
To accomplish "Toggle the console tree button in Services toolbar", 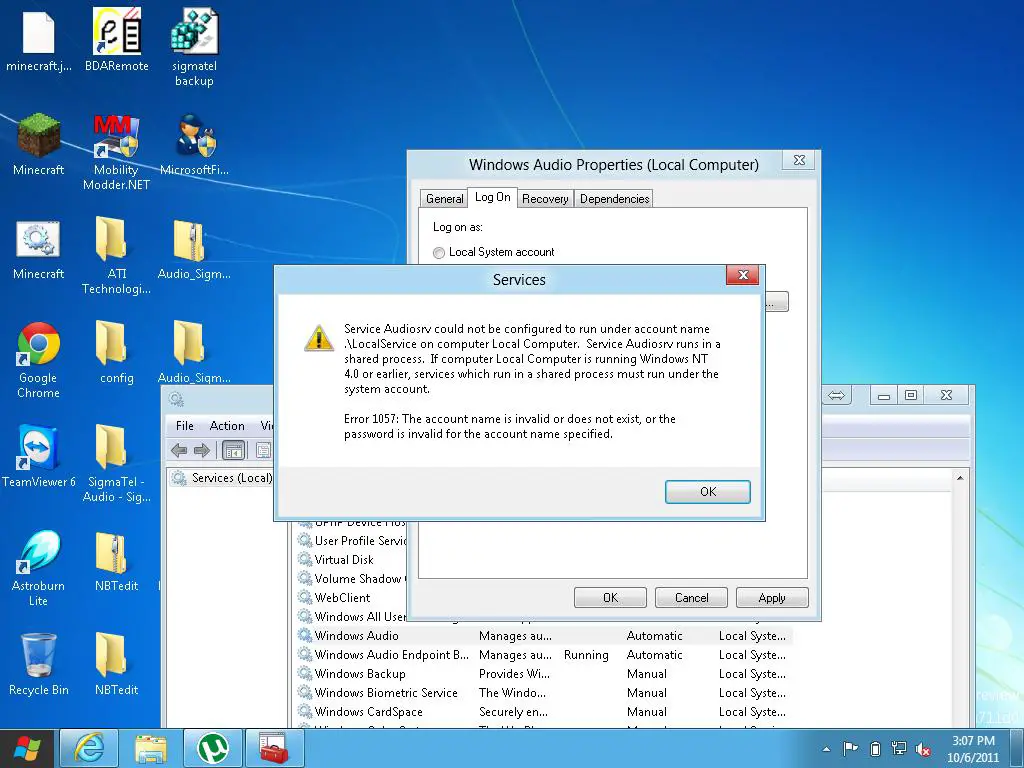I will [233, 450].
